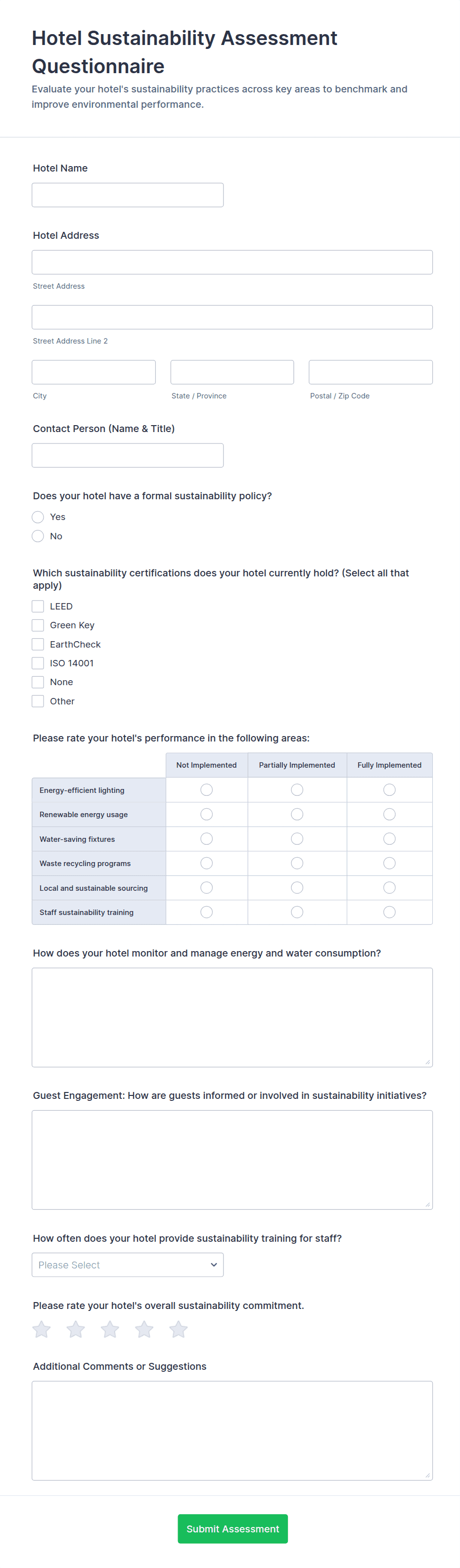Open the staff training frequency dropdown
This screenshot has width=460, height=1568.
(x=127, y=1265)
